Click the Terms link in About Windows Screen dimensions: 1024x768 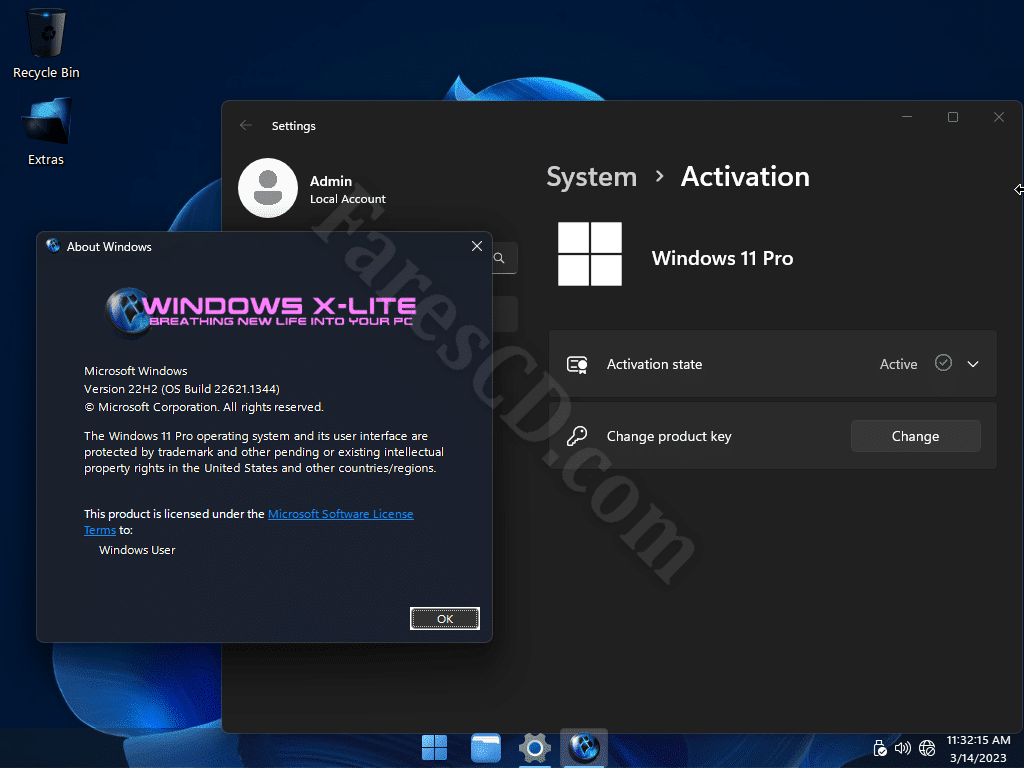(x=100, y=530)
